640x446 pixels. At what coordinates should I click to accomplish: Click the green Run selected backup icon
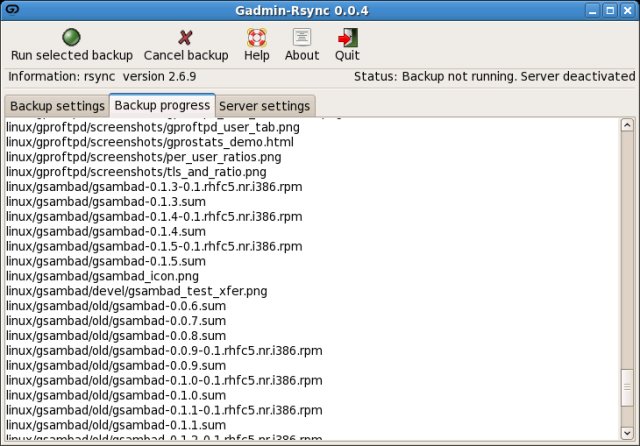click(71, 37)
